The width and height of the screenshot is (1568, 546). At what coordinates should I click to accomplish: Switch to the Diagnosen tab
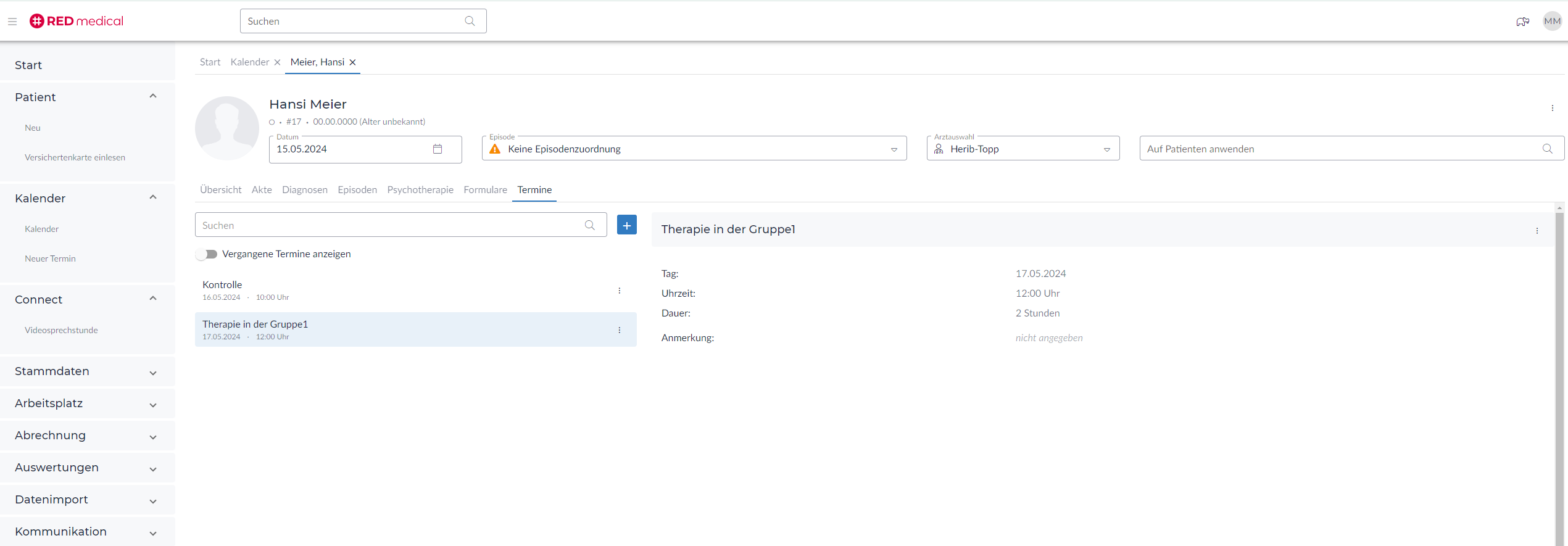pyautogui.click(x=305, y=190)
